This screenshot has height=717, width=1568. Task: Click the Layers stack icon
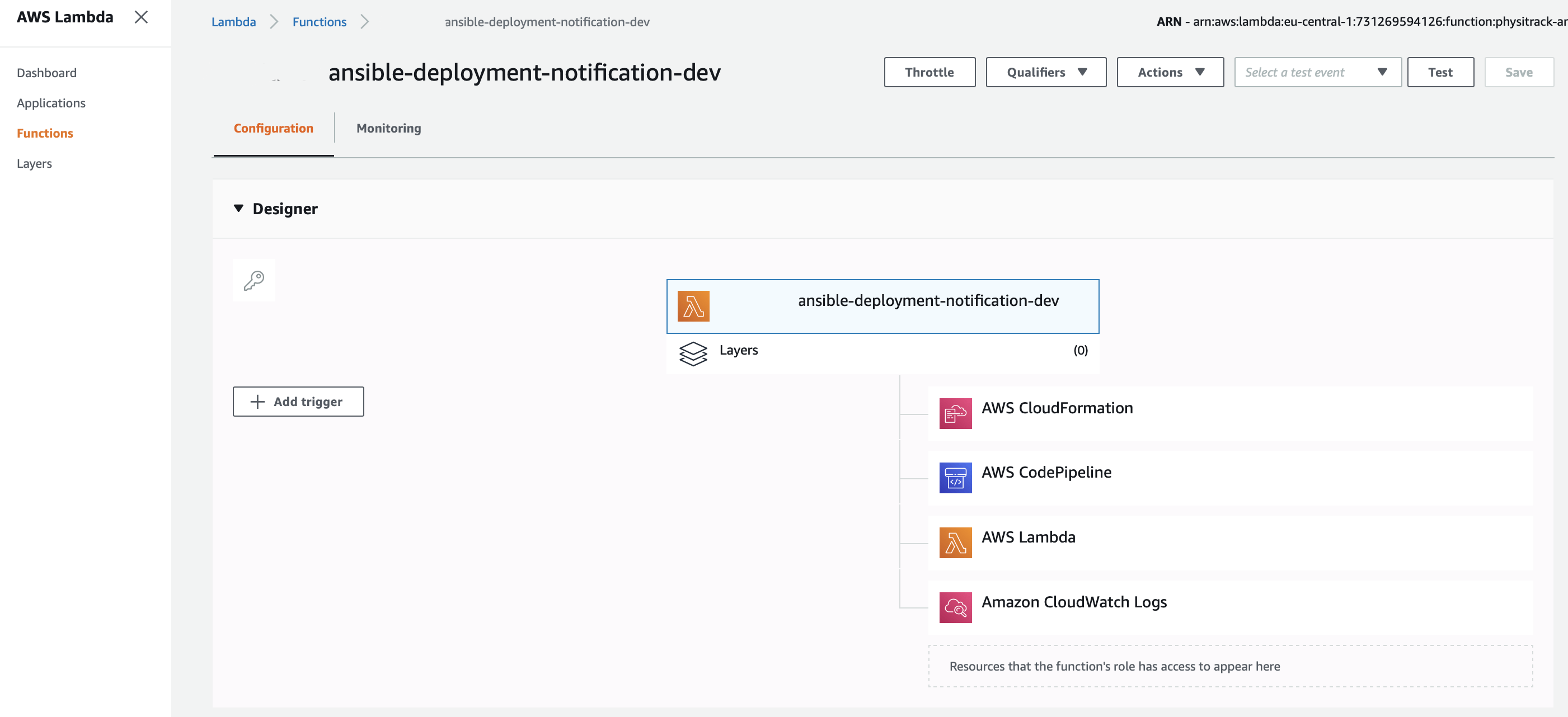coord(693,353)
